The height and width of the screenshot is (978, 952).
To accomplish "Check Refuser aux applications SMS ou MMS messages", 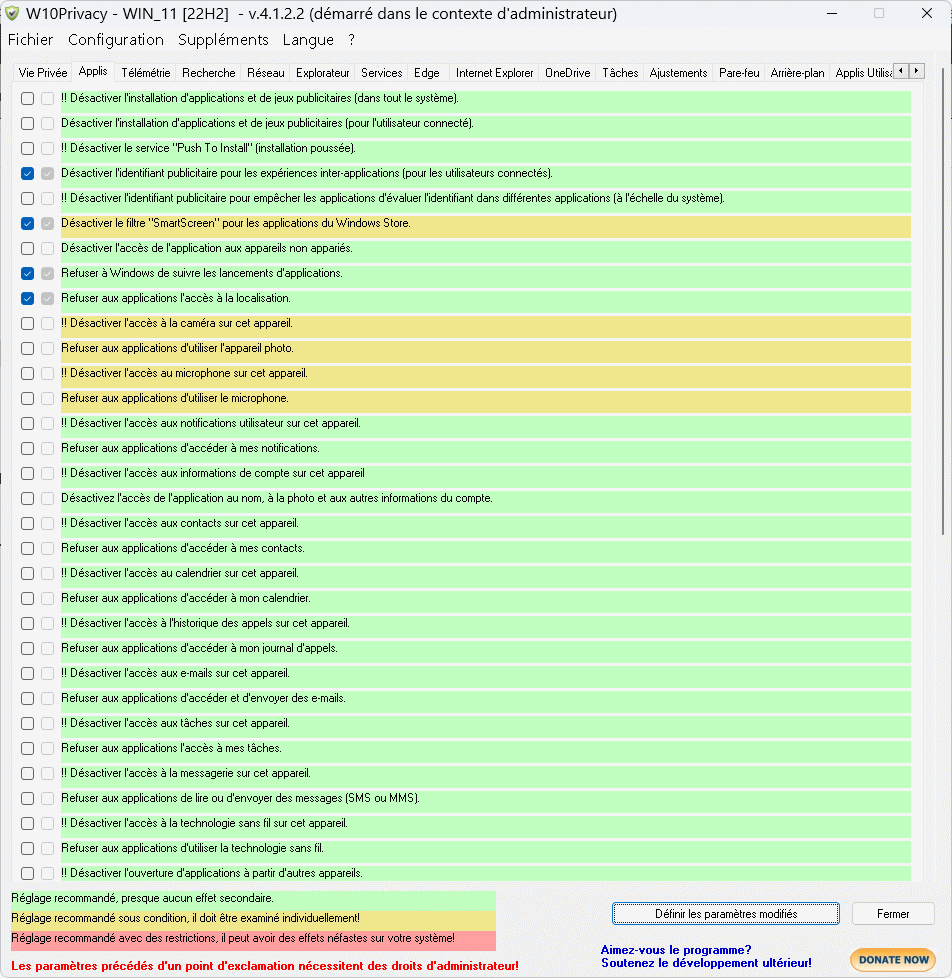I will click(x=27, y=798).
